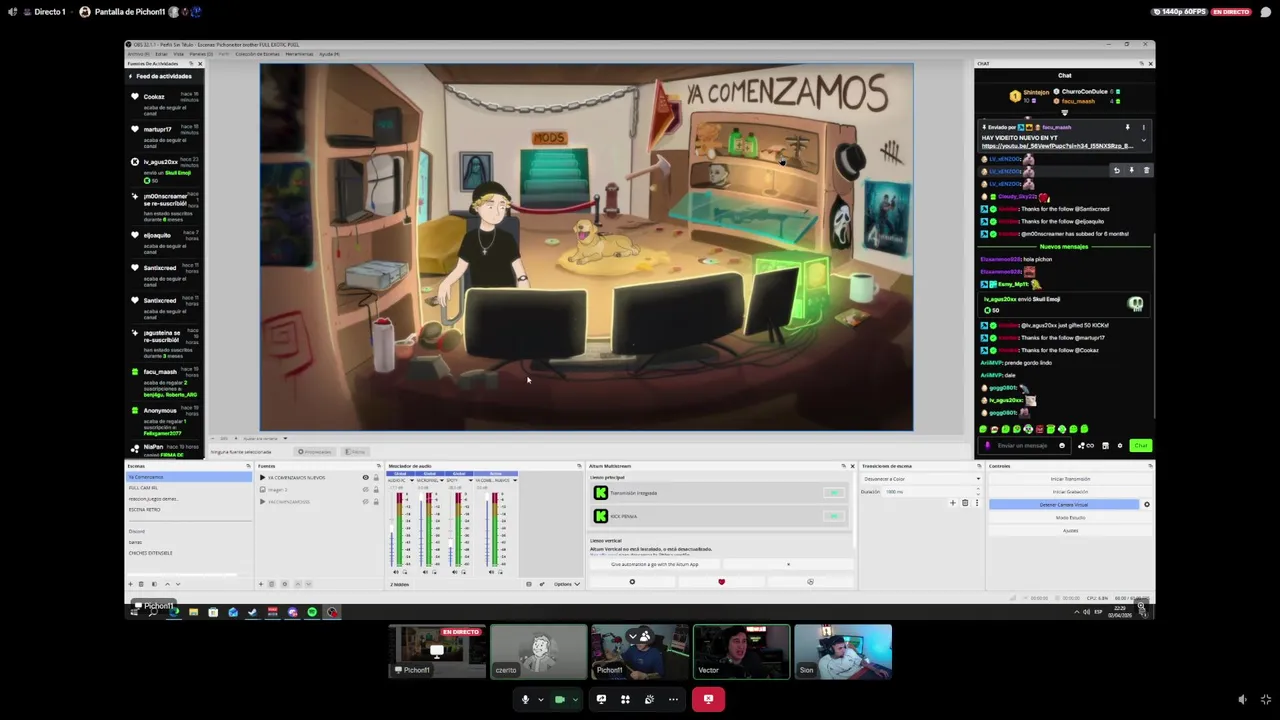Open audio mixer Options dropdown
This screenshot has width=1280, height=720.
coord(567,584)
